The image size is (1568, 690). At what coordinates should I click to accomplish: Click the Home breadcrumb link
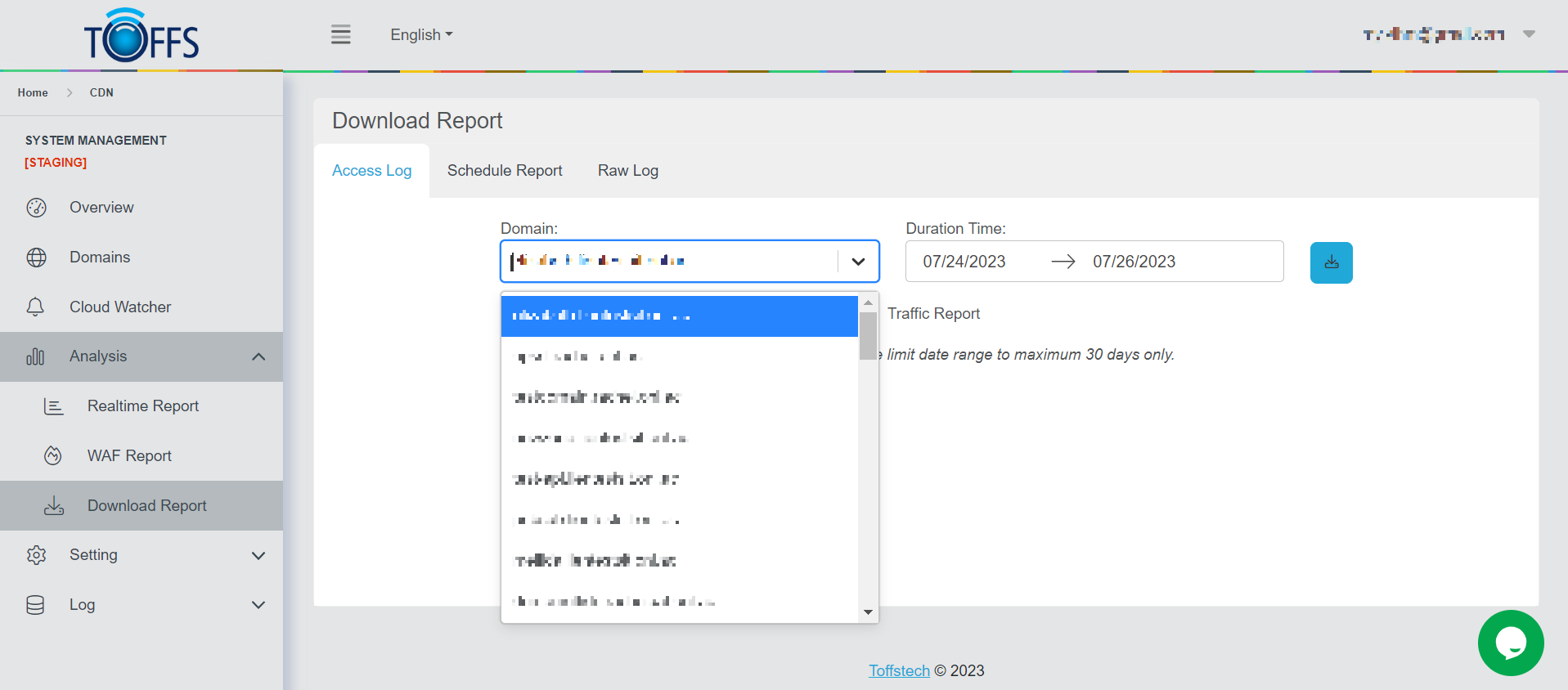33,92
